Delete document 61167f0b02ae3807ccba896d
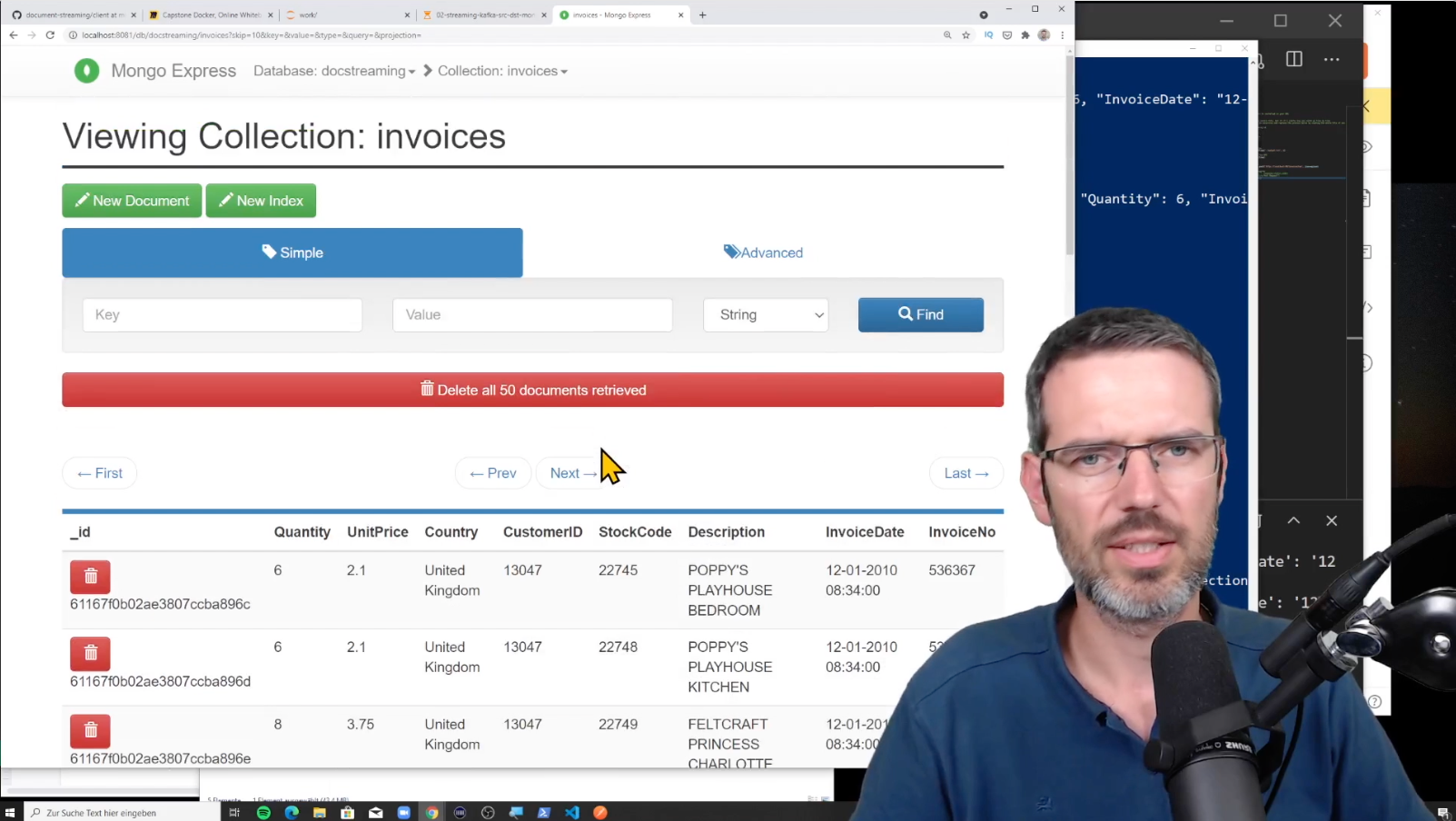Image resolution: width=1456 pixels, height=821 pixels. click(90, 653)
